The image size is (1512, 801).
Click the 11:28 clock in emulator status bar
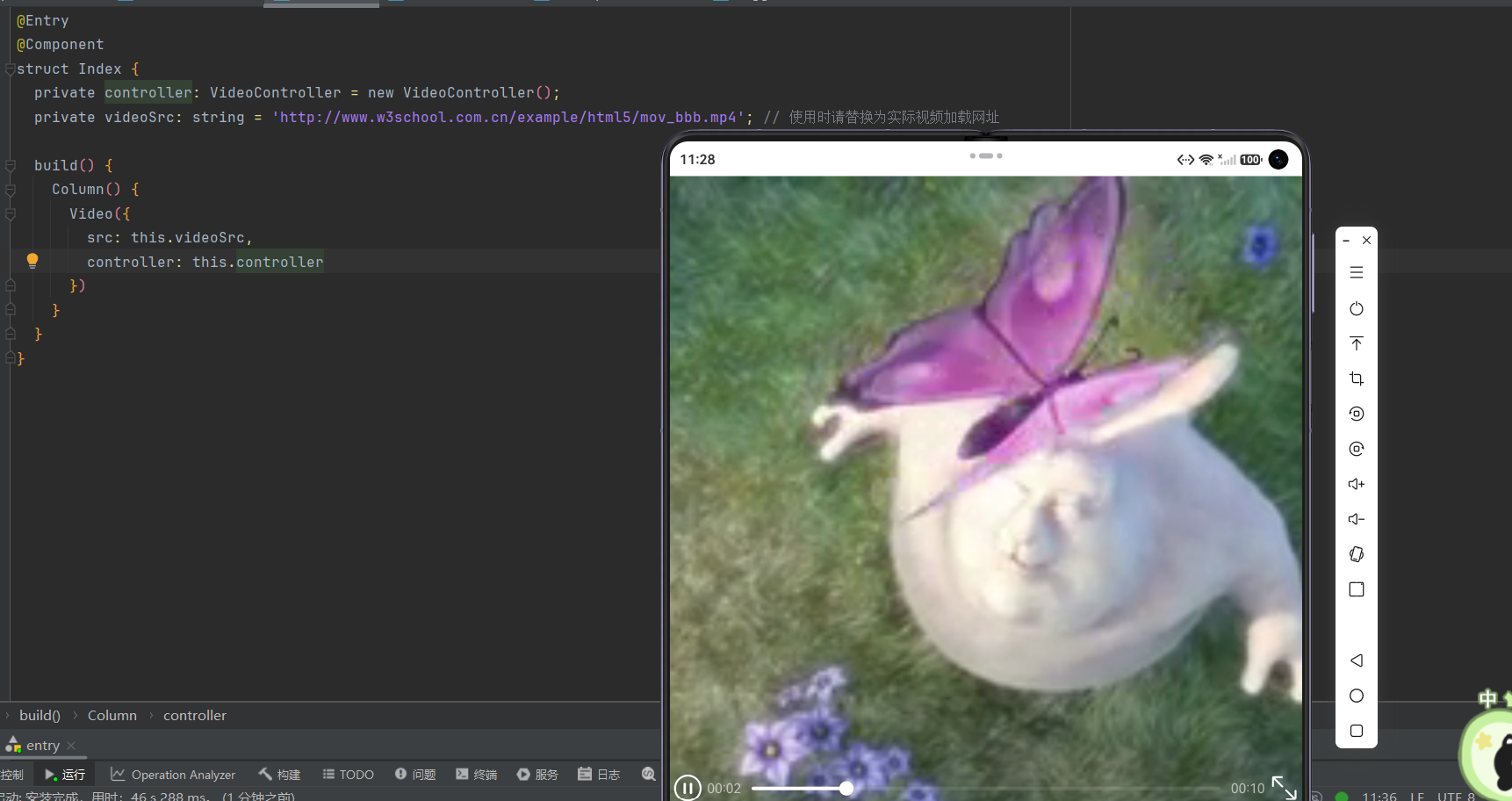point(697,159)
